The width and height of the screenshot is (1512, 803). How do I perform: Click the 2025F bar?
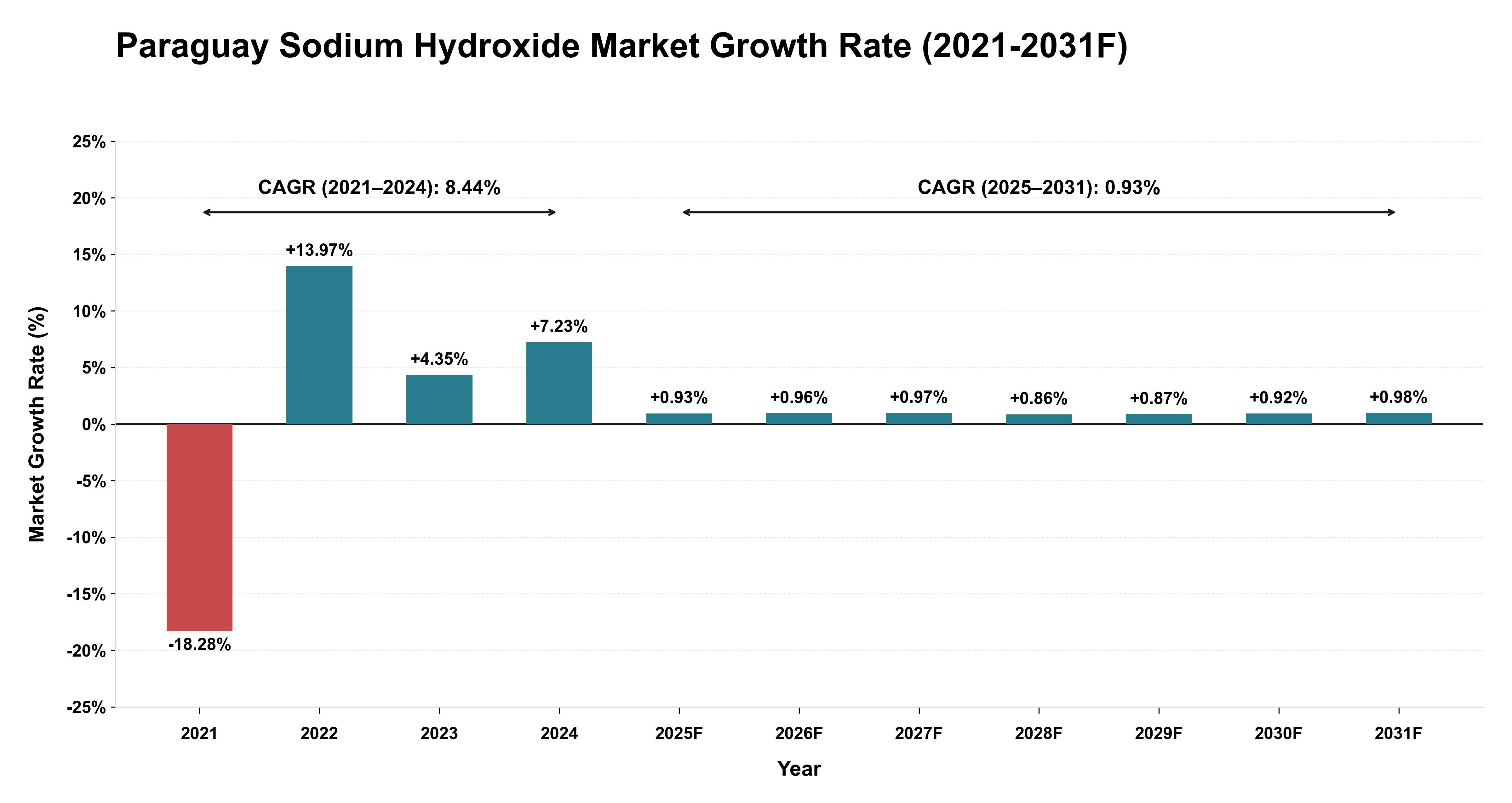click(x=679, y=419)
